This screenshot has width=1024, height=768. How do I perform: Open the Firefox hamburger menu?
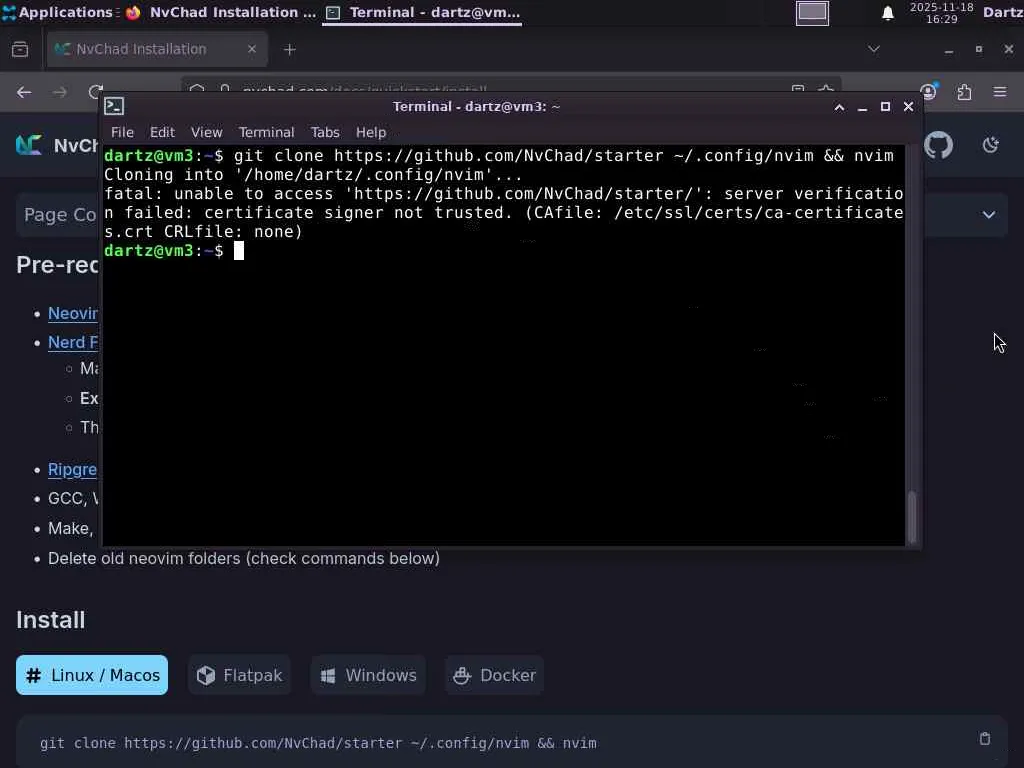point(1000,93)
